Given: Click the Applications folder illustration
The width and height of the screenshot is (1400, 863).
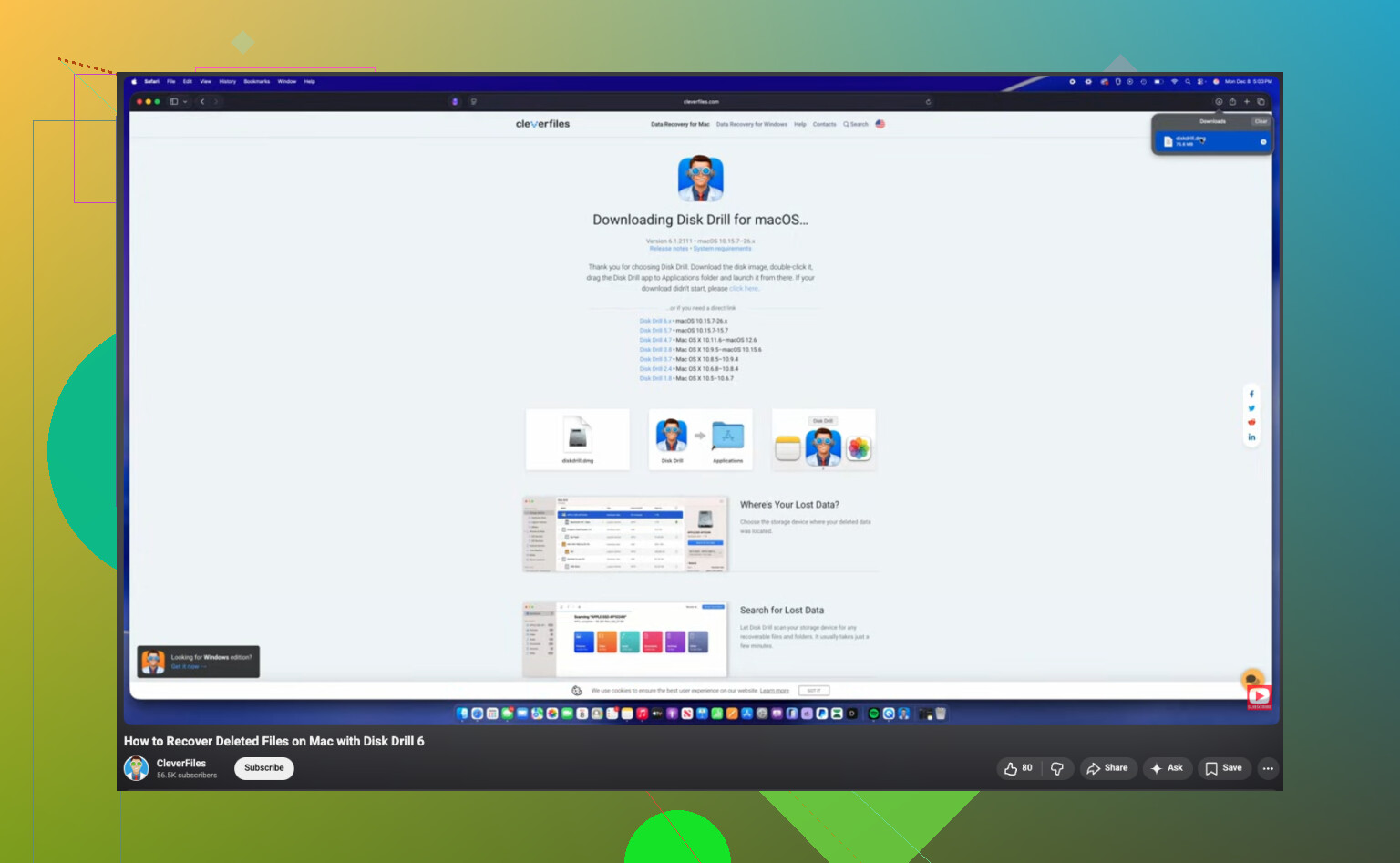Looking at the screenshot, I should coord(727,437).
